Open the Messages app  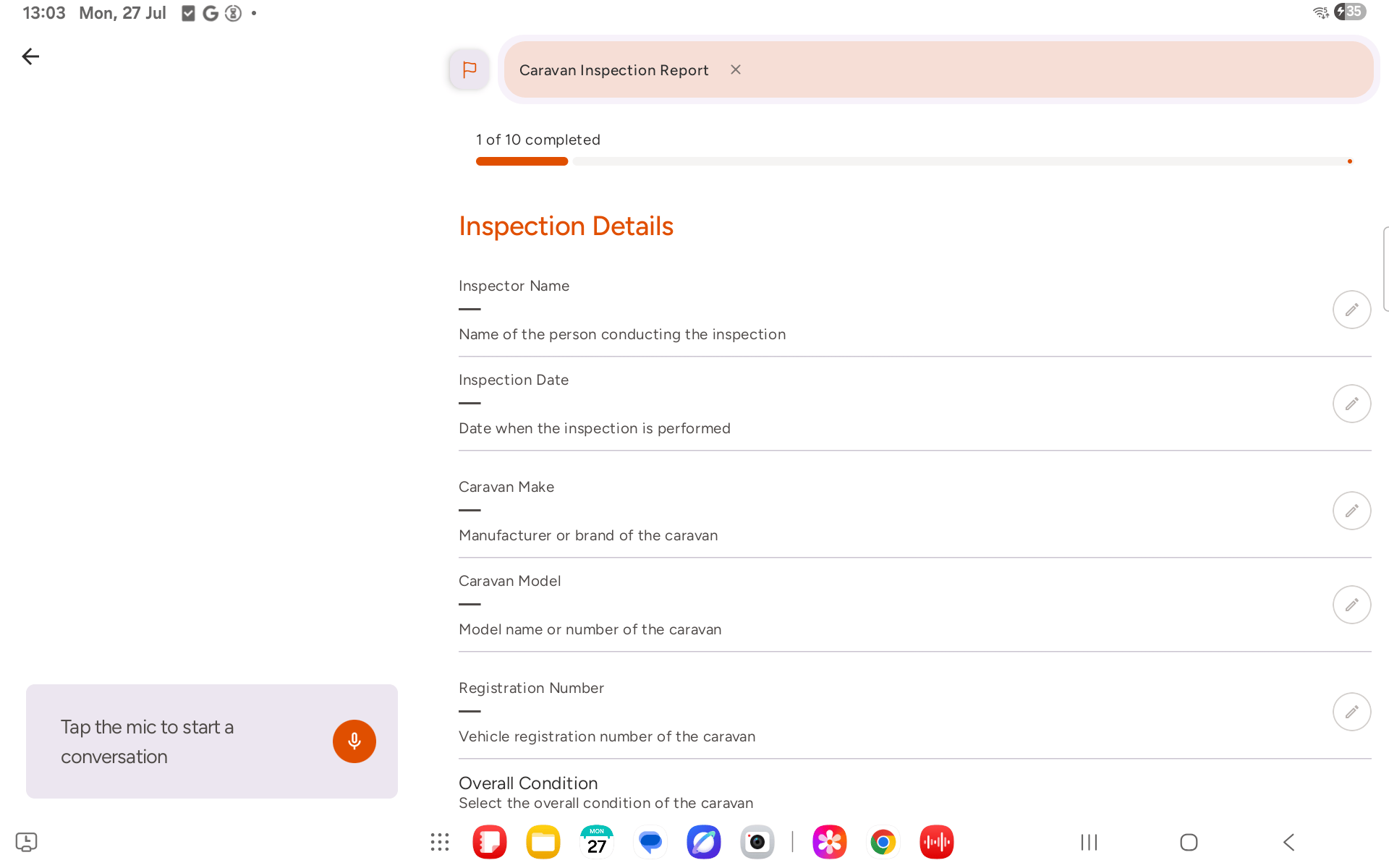[650, 842]
